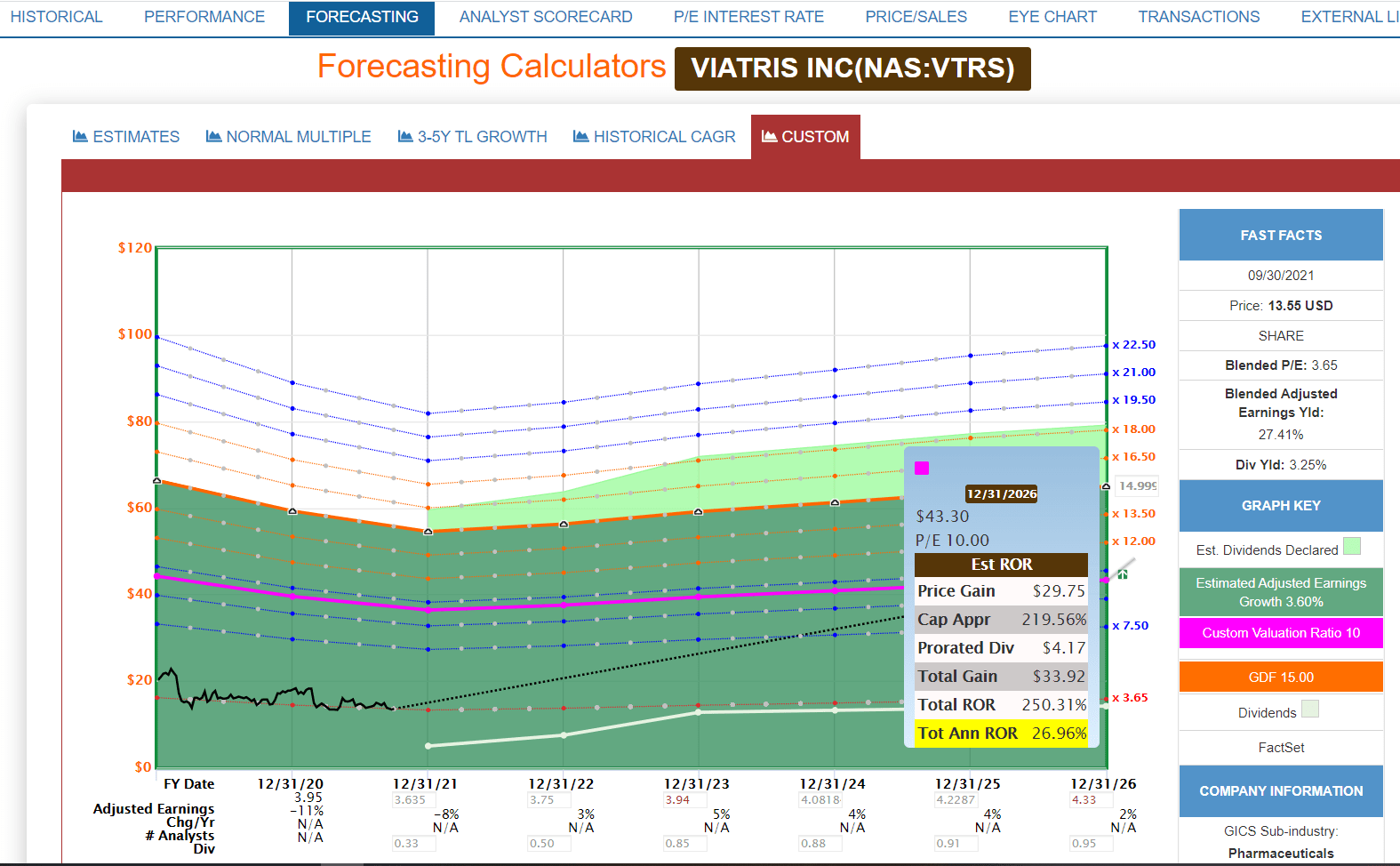Click the Blended P/E: 3.65 fact

point(1281,365)
